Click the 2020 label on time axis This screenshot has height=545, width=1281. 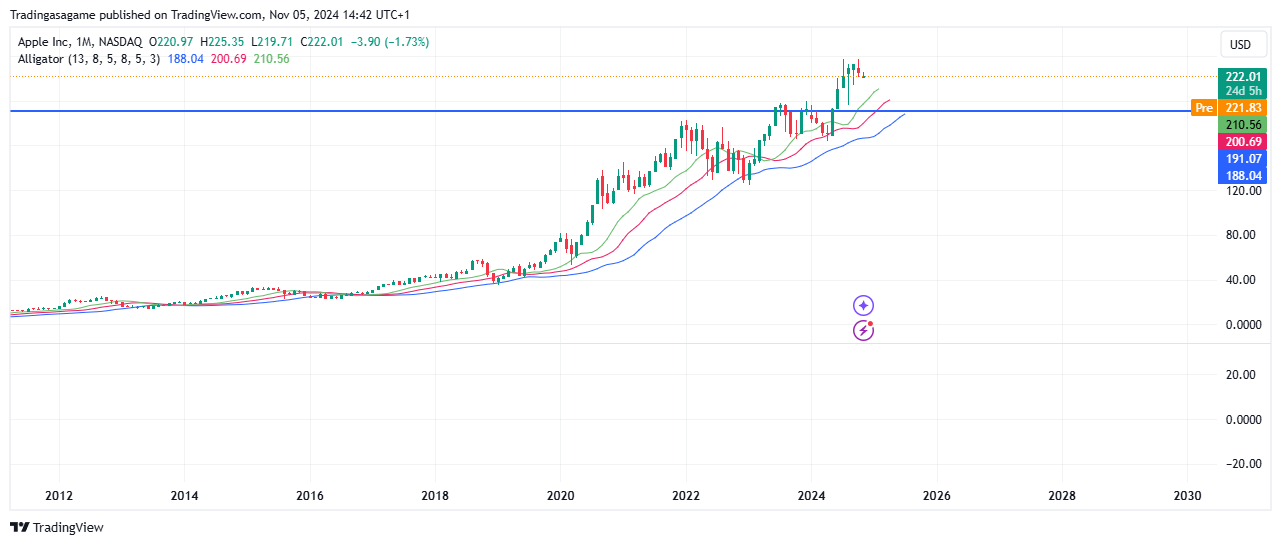coord(560,496)
